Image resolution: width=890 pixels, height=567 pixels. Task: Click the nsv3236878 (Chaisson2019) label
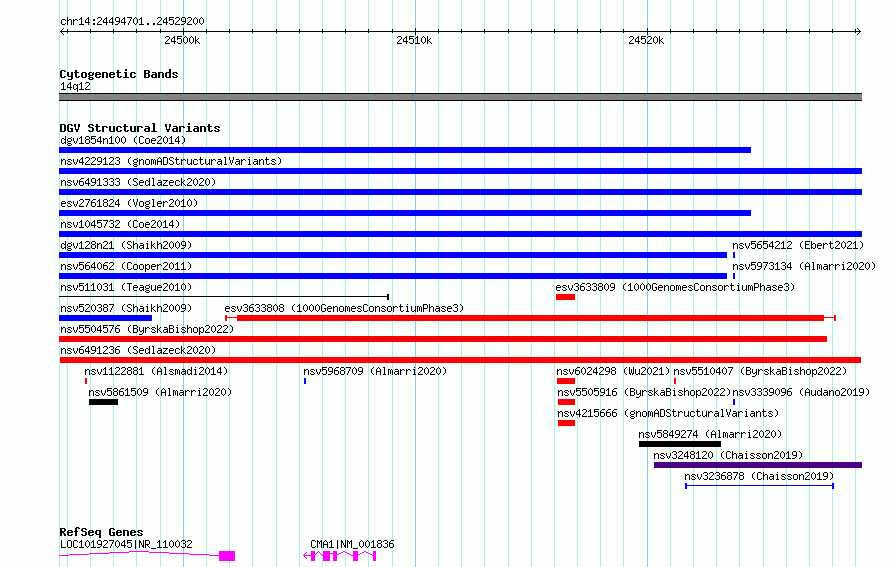759,476
